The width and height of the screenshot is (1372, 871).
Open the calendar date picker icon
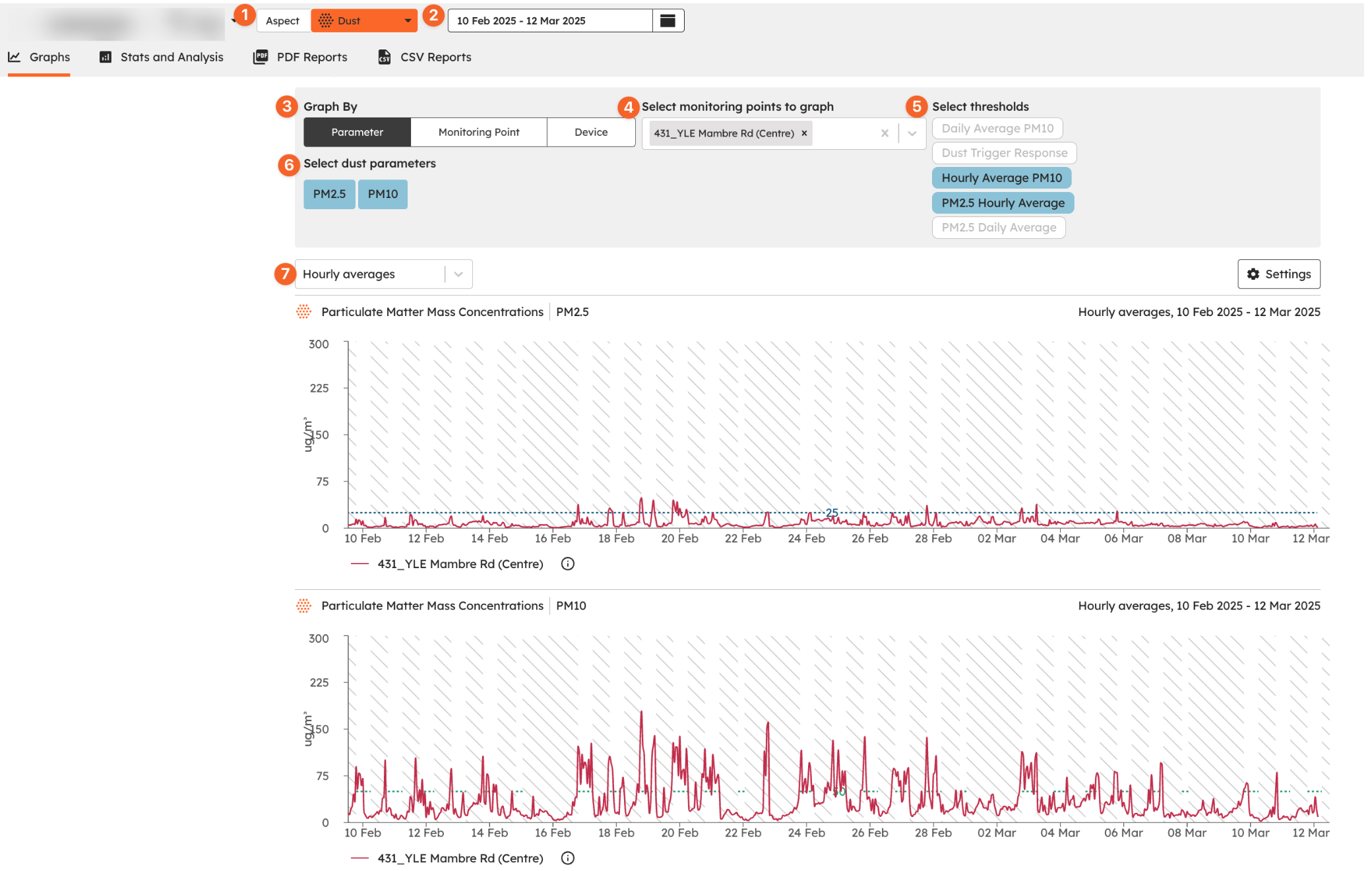point(668,20)
